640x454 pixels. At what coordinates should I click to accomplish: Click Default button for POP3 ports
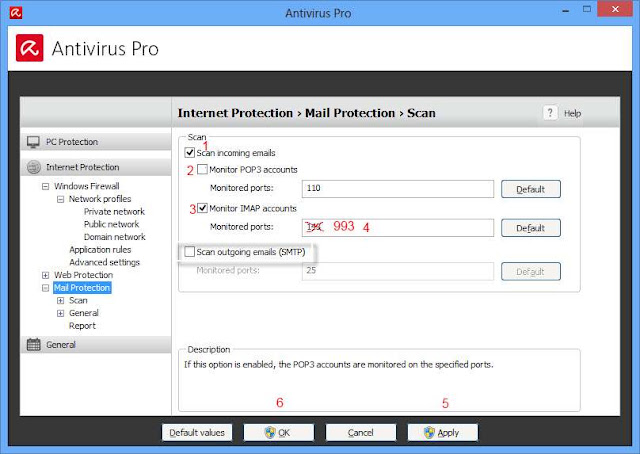[x=531, y=189]
